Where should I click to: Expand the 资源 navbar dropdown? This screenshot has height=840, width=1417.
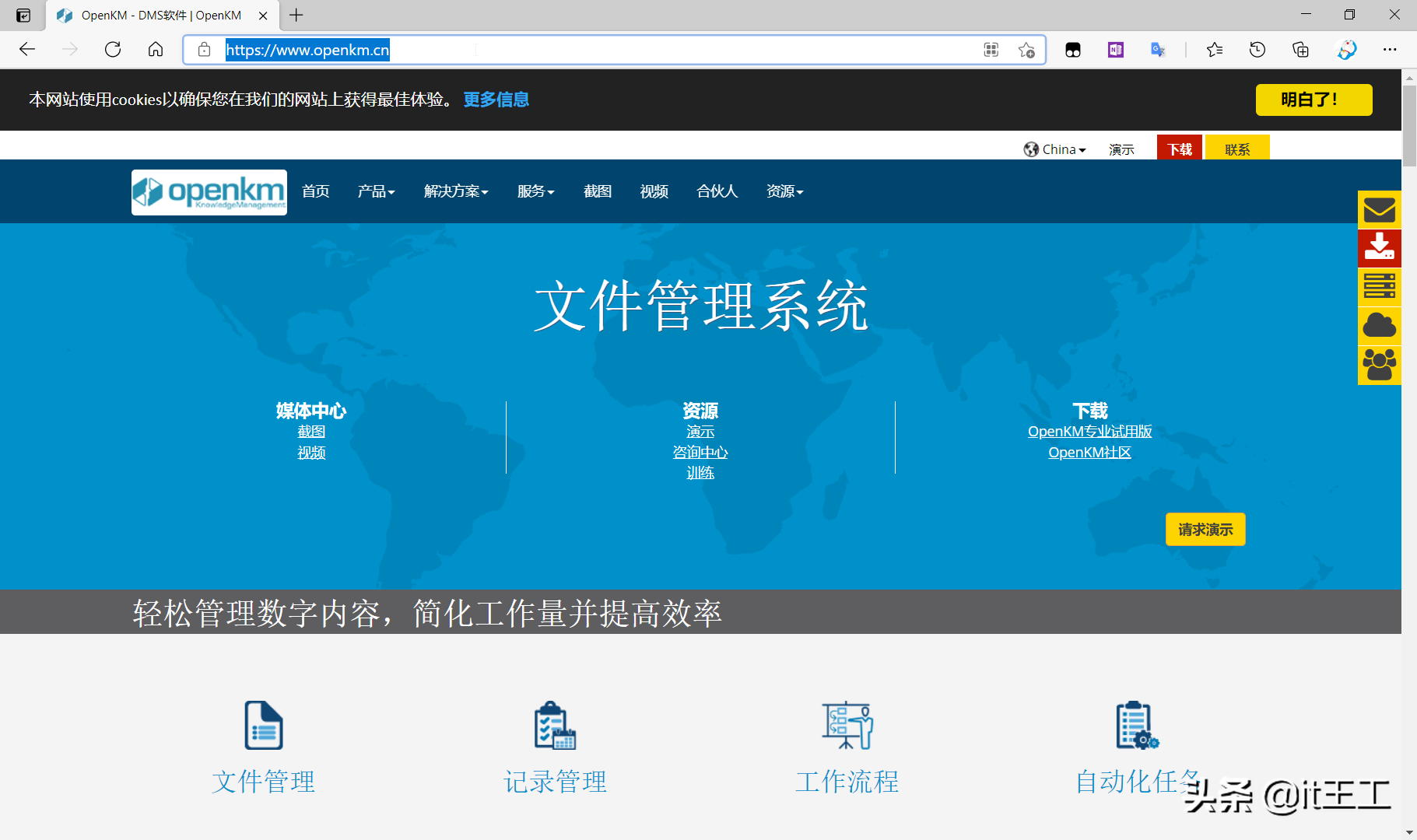click(785, 191)
